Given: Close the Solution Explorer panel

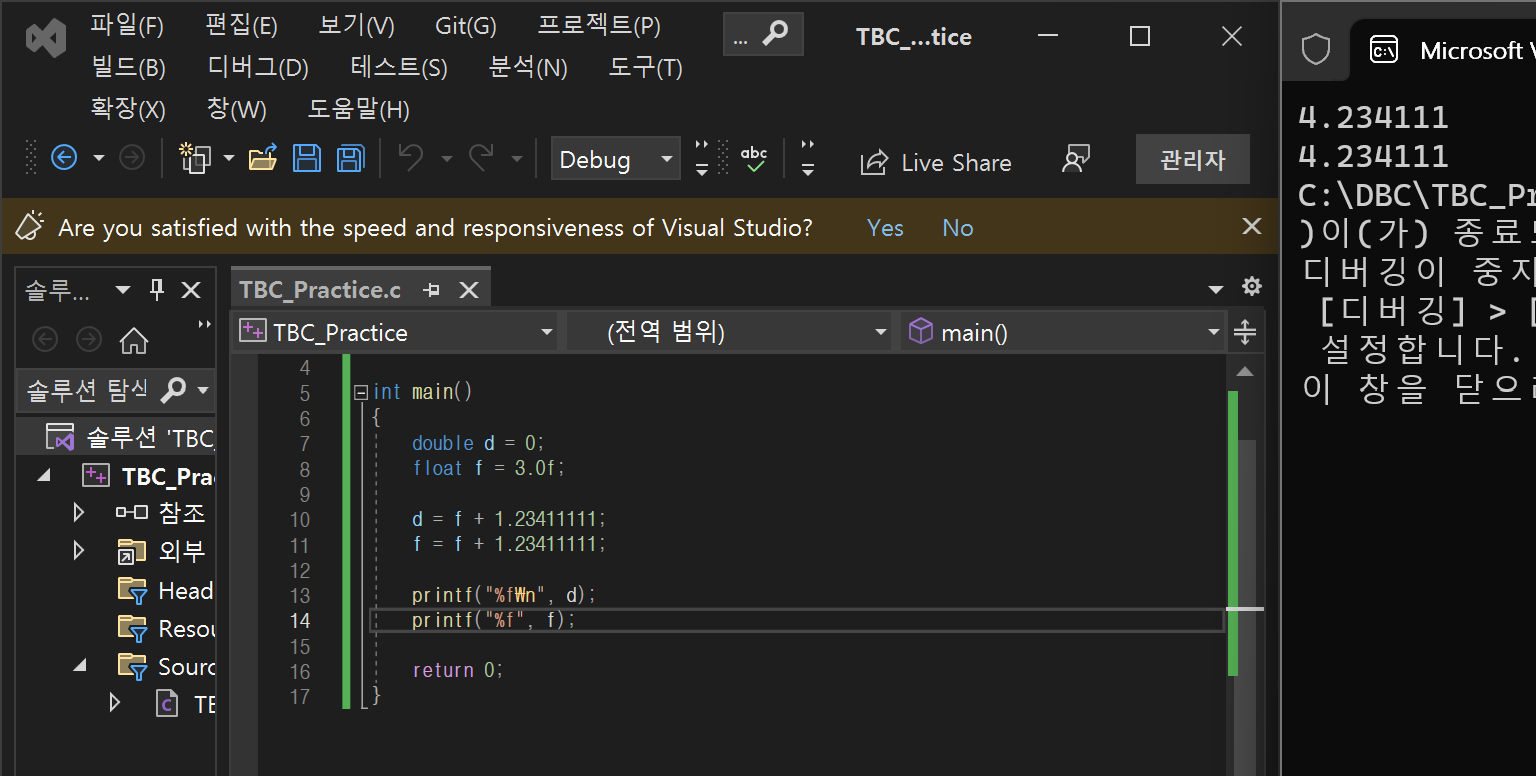Looking at the screenshot, I should (191, 290).
